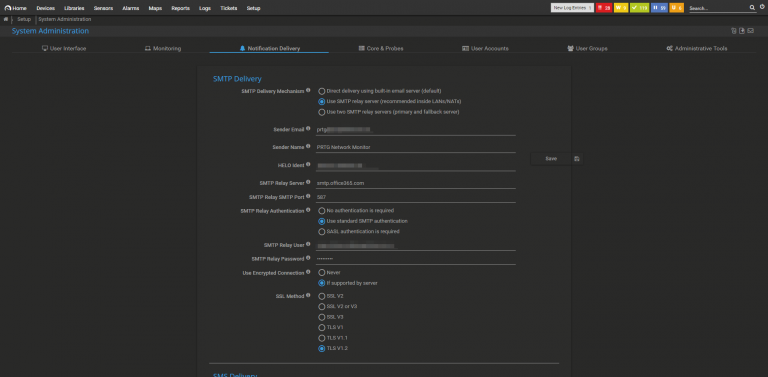Select SASL authentication is required
The width and height of the screenshot is (768, 377).
(x=321, y=232)
